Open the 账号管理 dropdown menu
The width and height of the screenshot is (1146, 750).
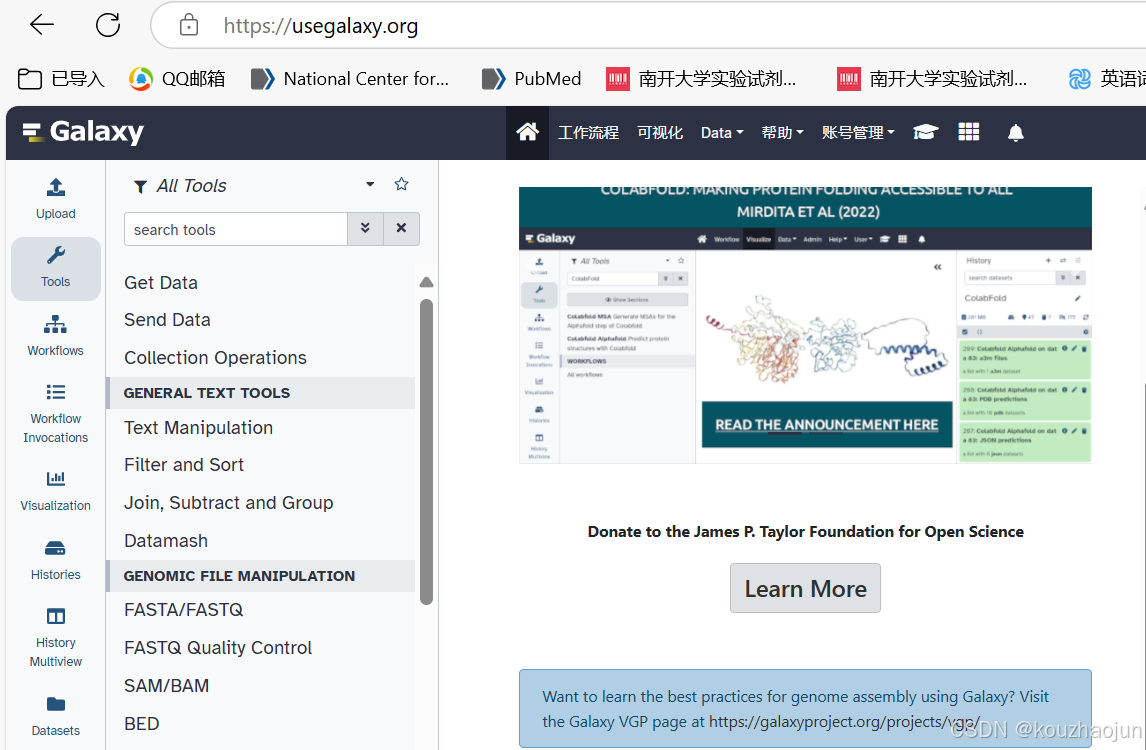pos(858,133)
